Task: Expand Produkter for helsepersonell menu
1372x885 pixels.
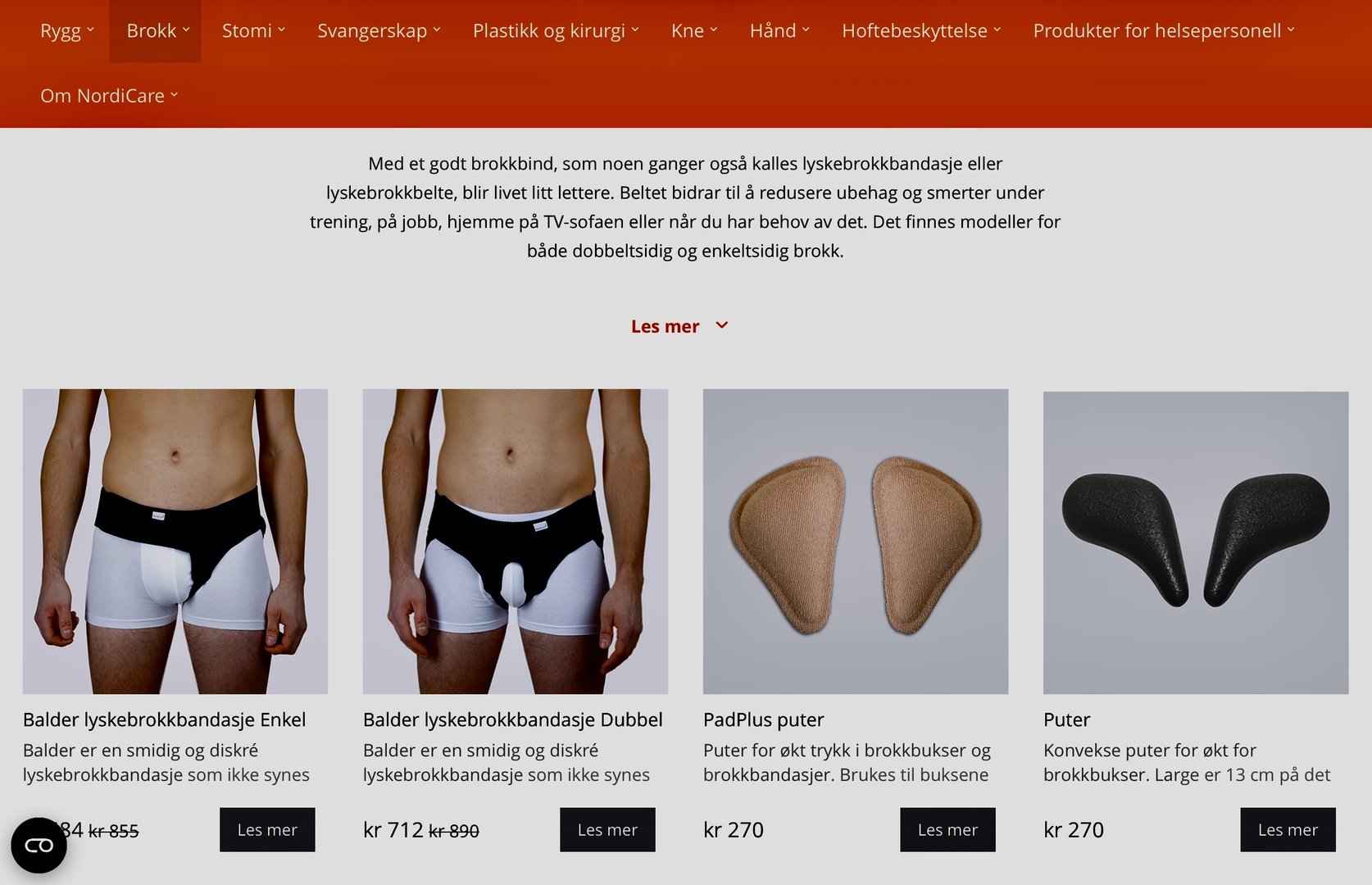Action: coord(1164,31)
